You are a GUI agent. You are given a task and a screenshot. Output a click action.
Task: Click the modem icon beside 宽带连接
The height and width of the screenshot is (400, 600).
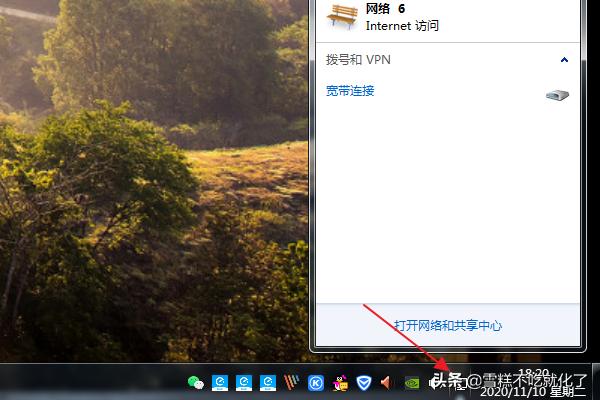pos(557,94)
